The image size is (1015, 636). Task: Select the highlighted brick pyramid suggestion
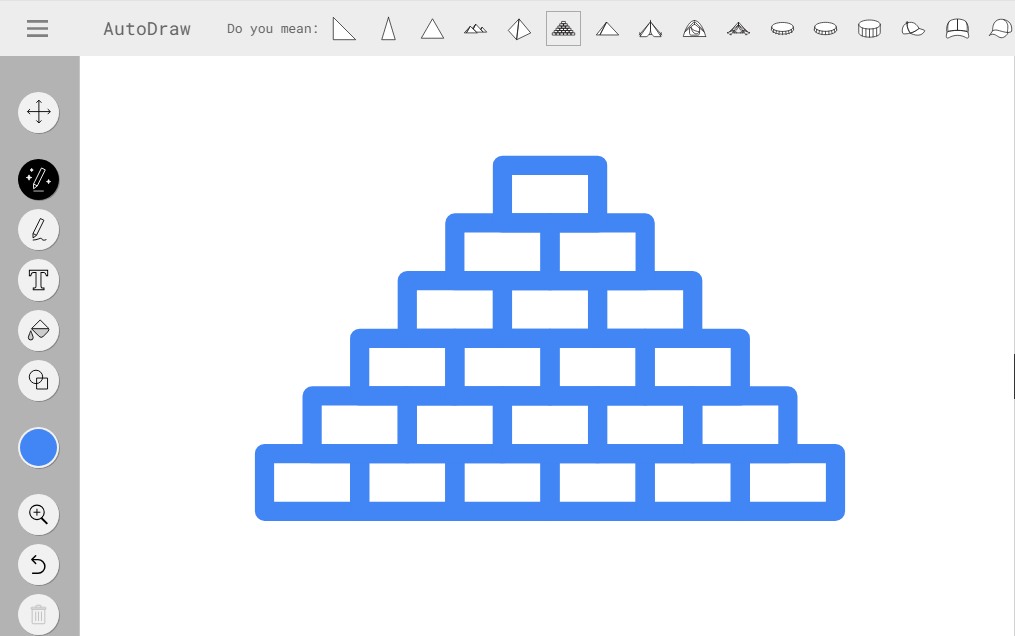click(563, 28)
